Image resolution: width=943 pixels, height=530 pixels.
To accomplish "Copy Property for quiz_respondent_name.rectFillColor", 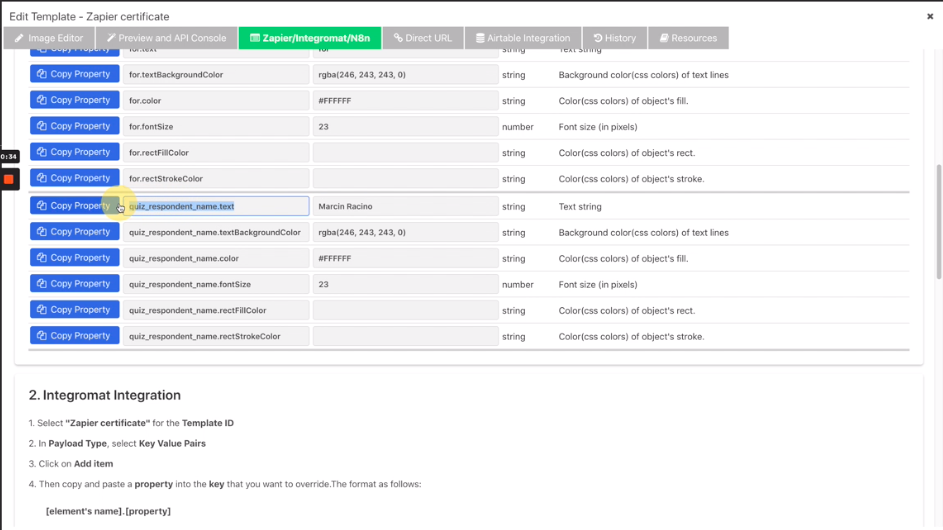I will click(75, 309).
